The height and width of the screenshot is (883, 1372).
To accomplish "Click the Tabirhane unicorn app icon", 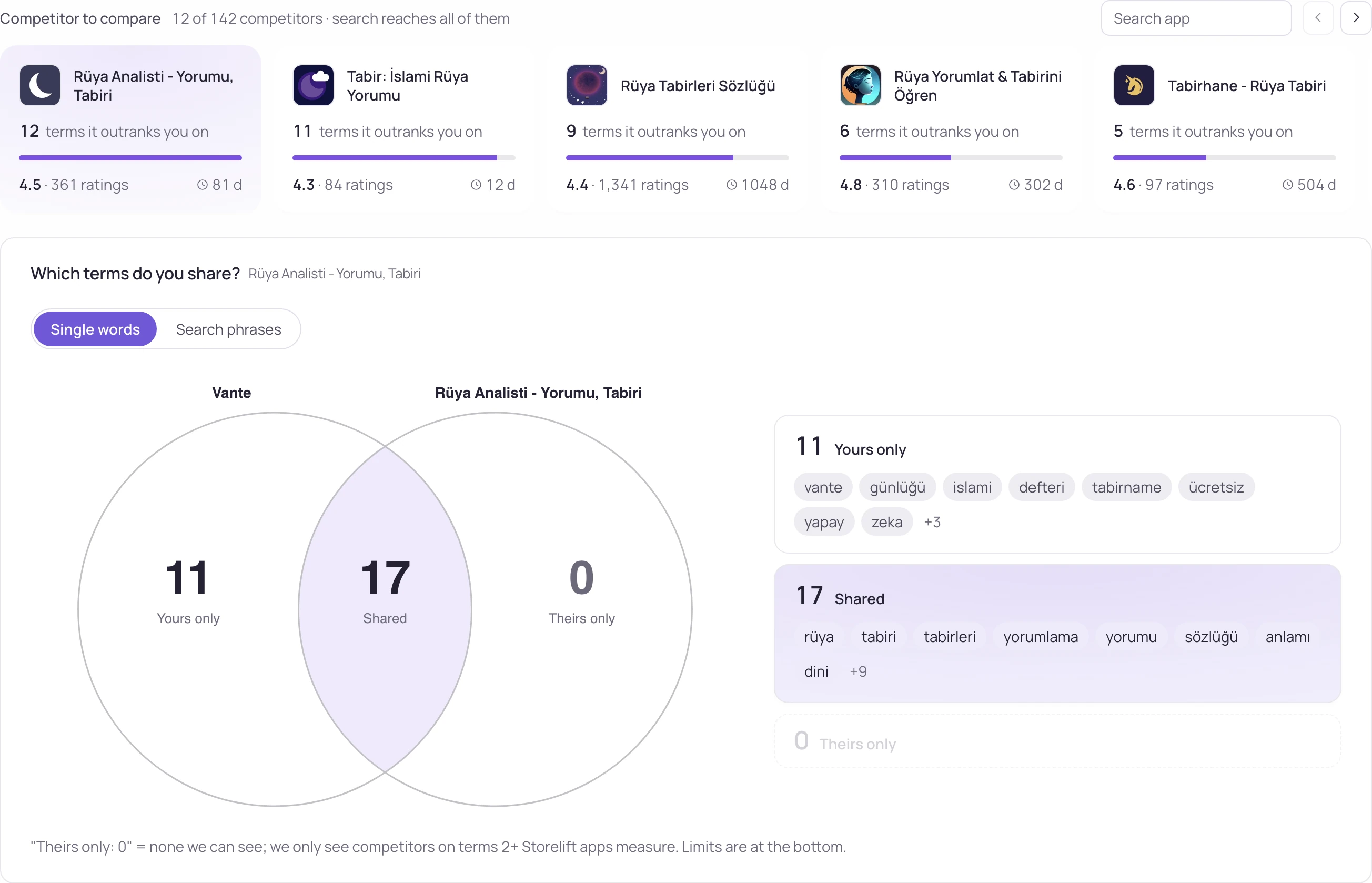I will click(x=1134, y=85).
